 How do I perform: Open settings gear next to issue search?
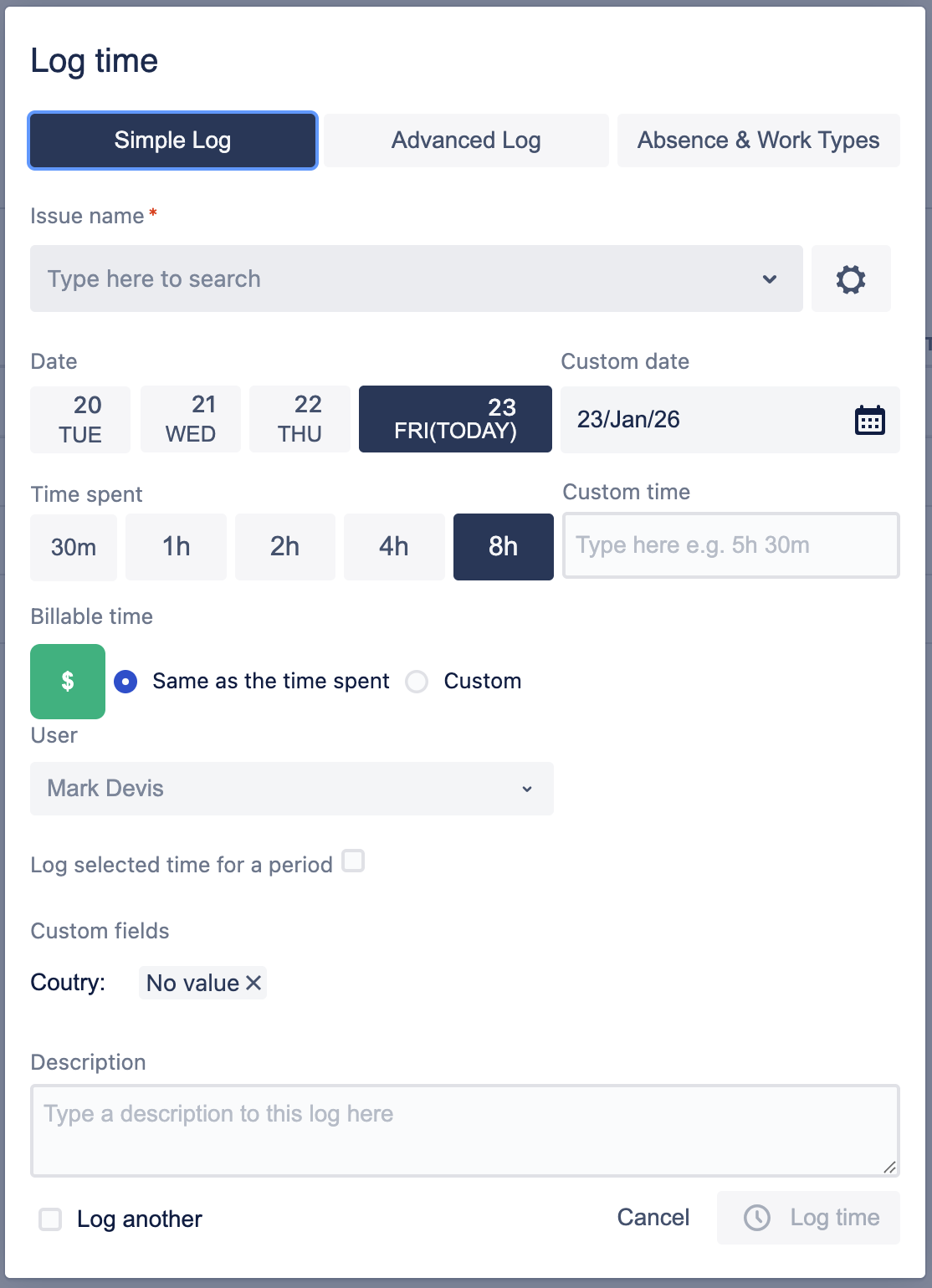click(851, 279)
